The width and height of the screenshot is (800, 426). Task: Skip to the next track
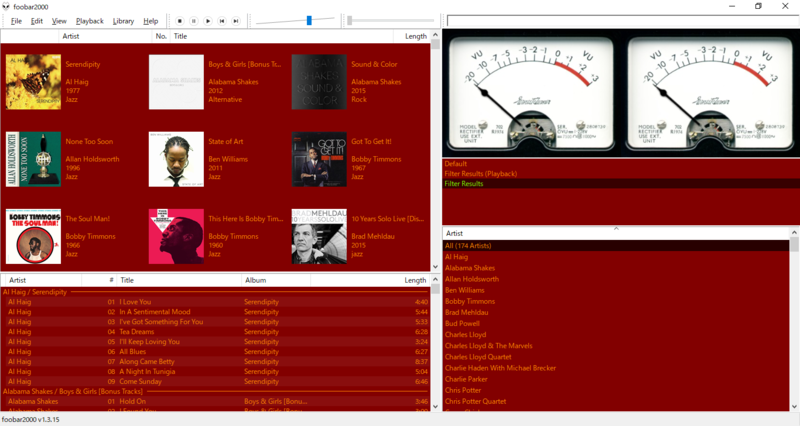click(x=236, y=21)
